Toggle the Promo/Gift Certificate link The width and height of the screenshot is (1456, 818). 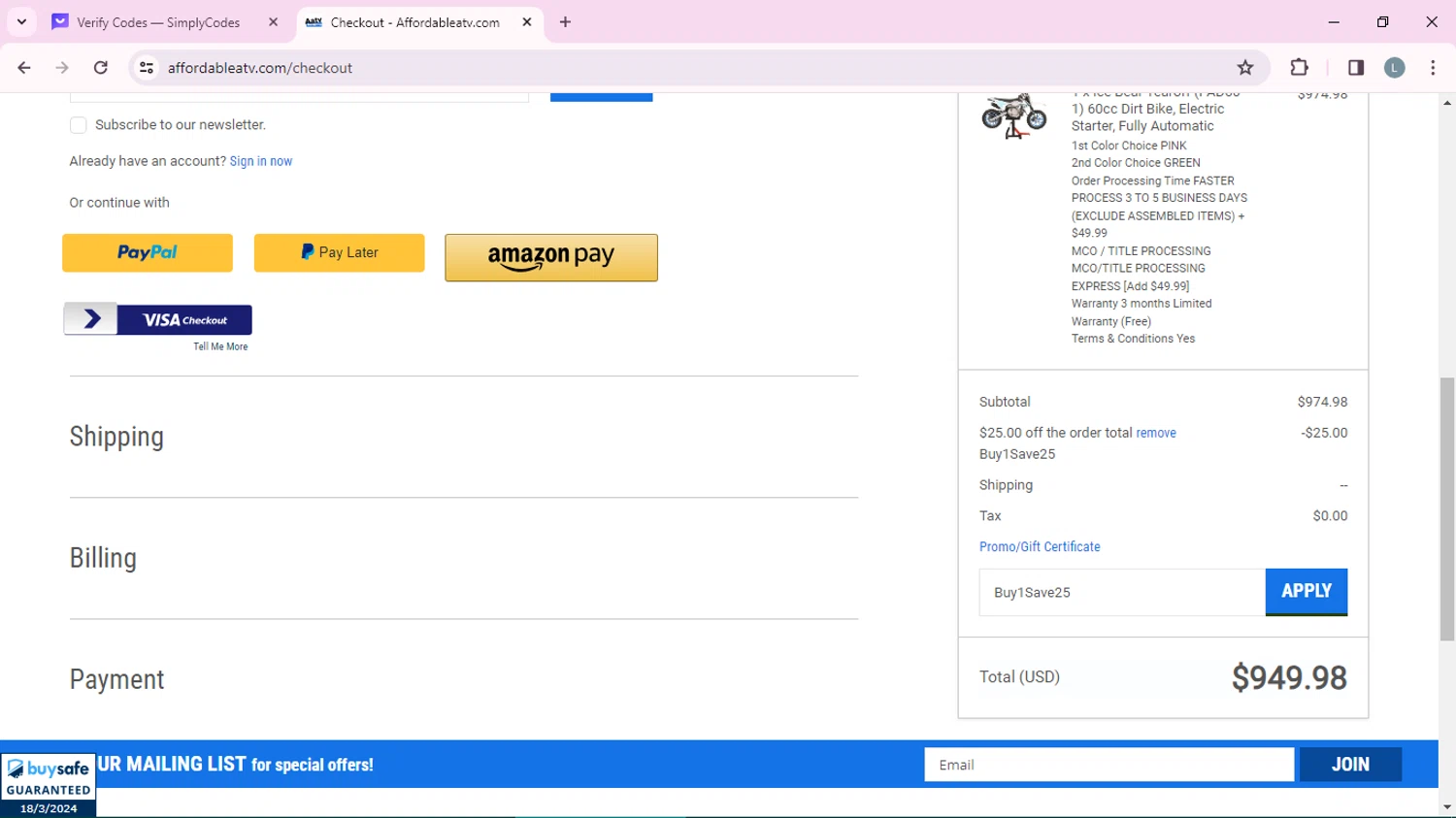click(1040, 546)
